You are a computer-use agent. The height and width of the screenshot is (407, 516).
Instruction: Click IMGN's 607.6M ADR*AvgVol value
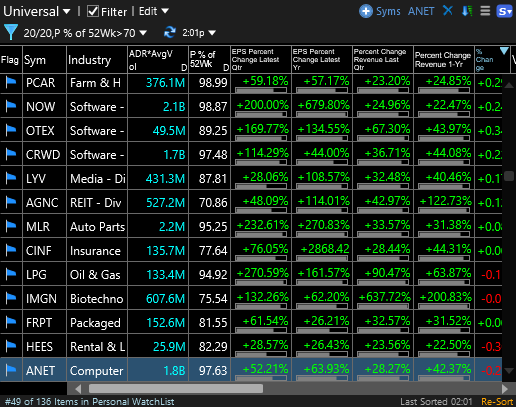click(x=165, y=299)
